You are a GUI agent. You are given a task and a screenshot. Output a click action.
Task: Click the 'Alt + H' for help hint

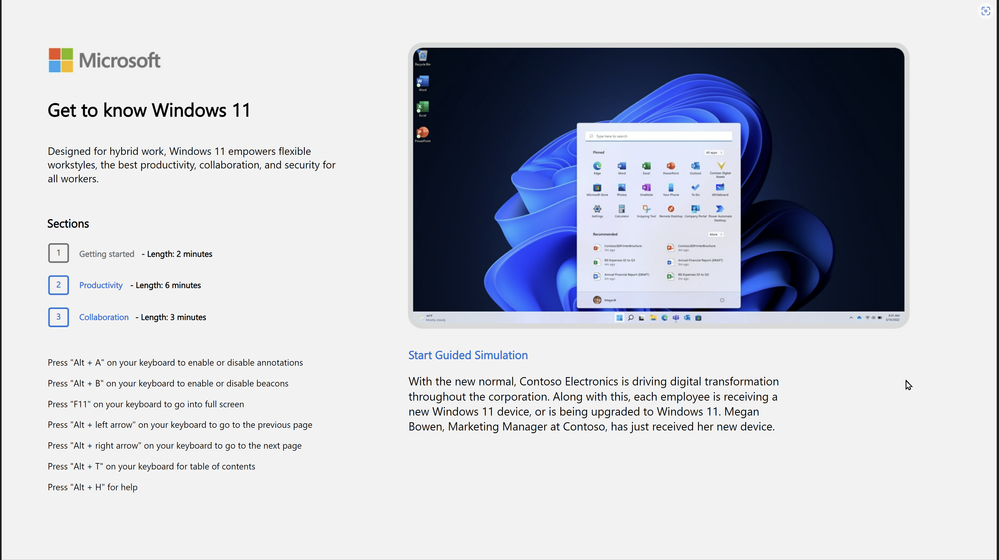point(92,487)
